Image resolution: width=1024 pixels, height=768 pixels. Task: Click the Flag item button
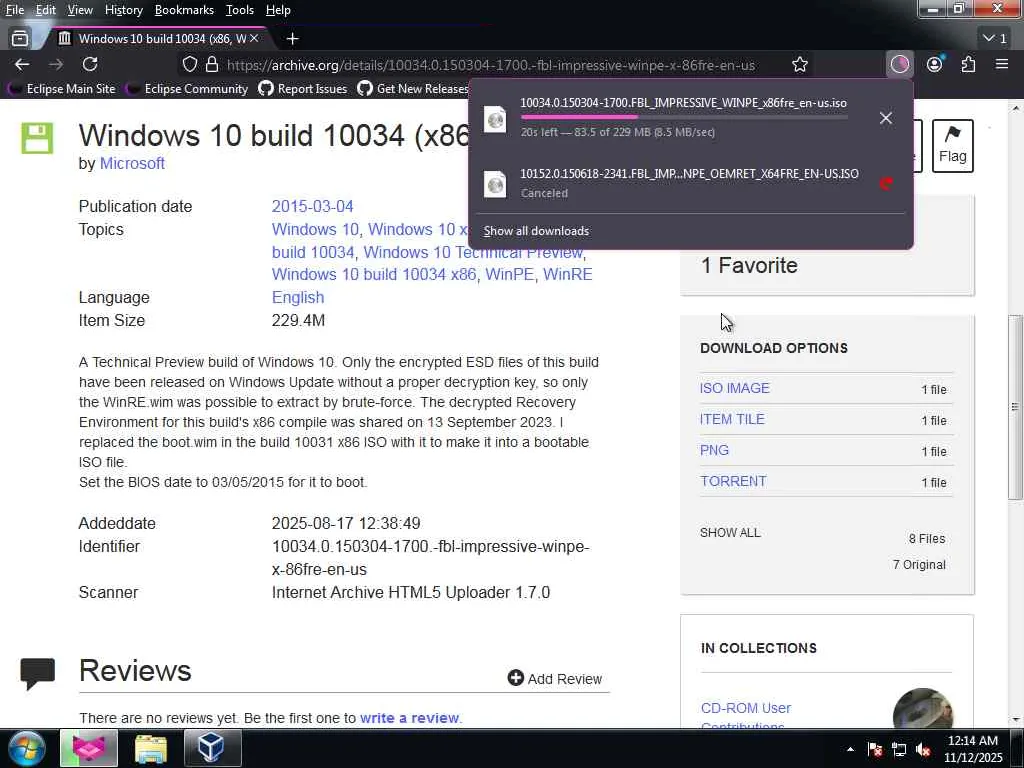coord(952,146)
